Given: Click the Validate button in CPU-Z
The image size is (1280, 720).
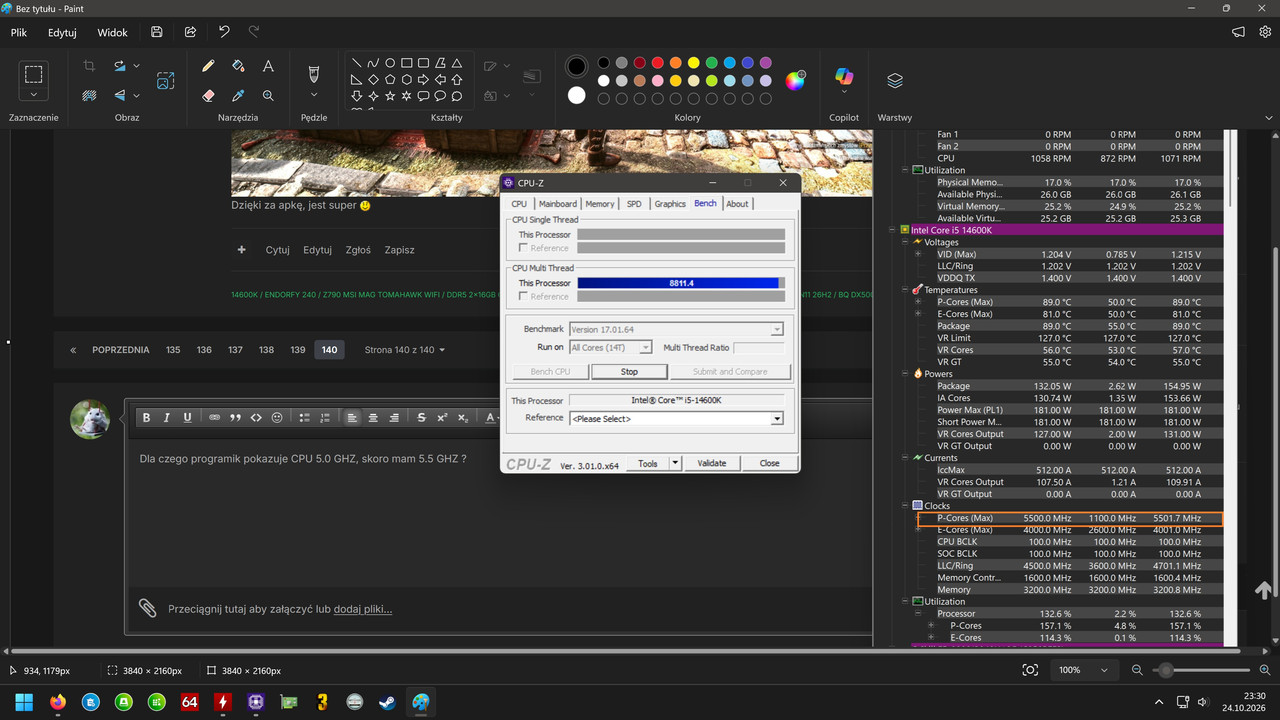Looking at the screenshot, I should click(712, 464).
